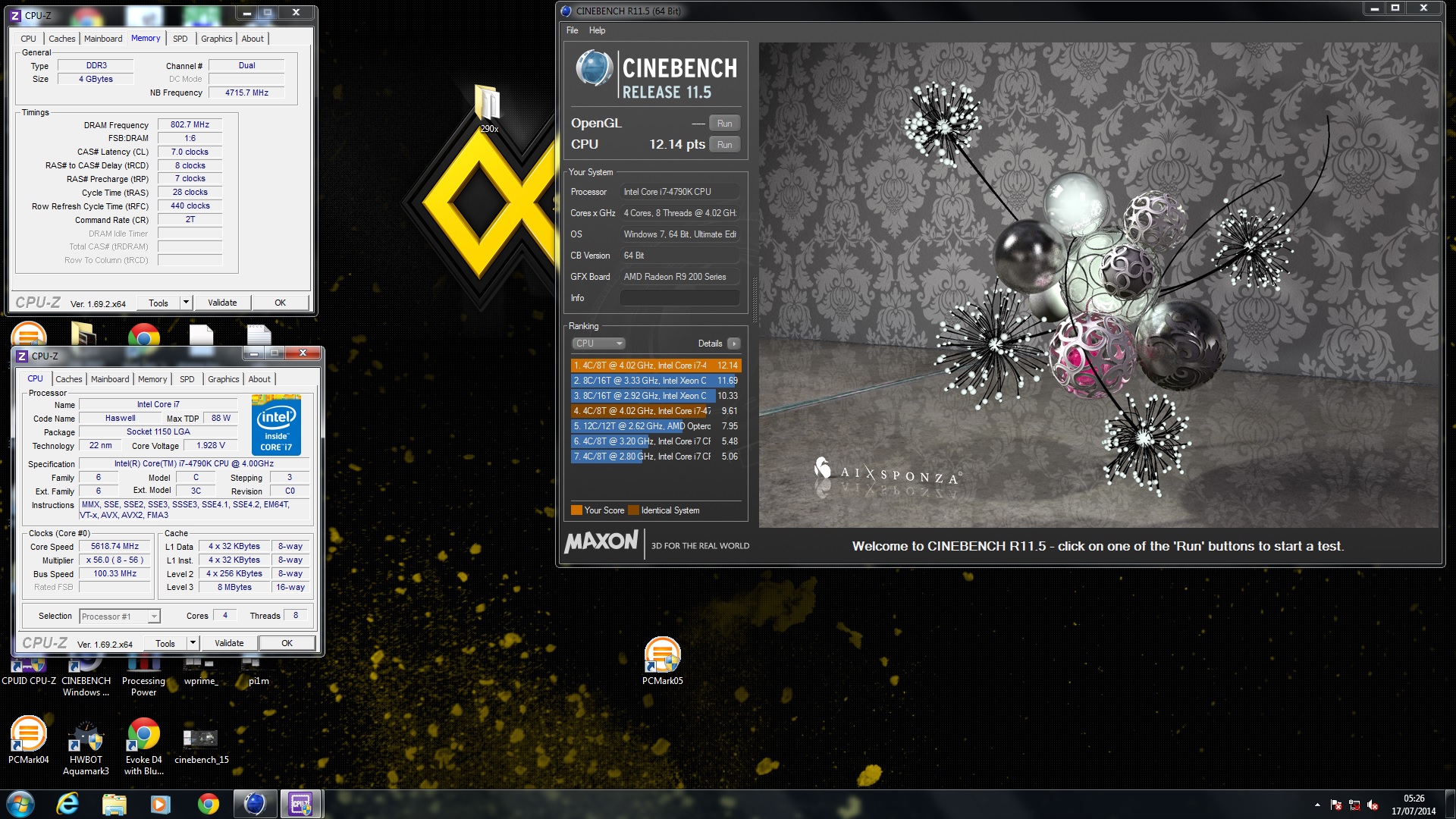The height and width of the screenshot is (819, 1456).
Task: Open the Cinebench File menu
Action: point(572,30)
